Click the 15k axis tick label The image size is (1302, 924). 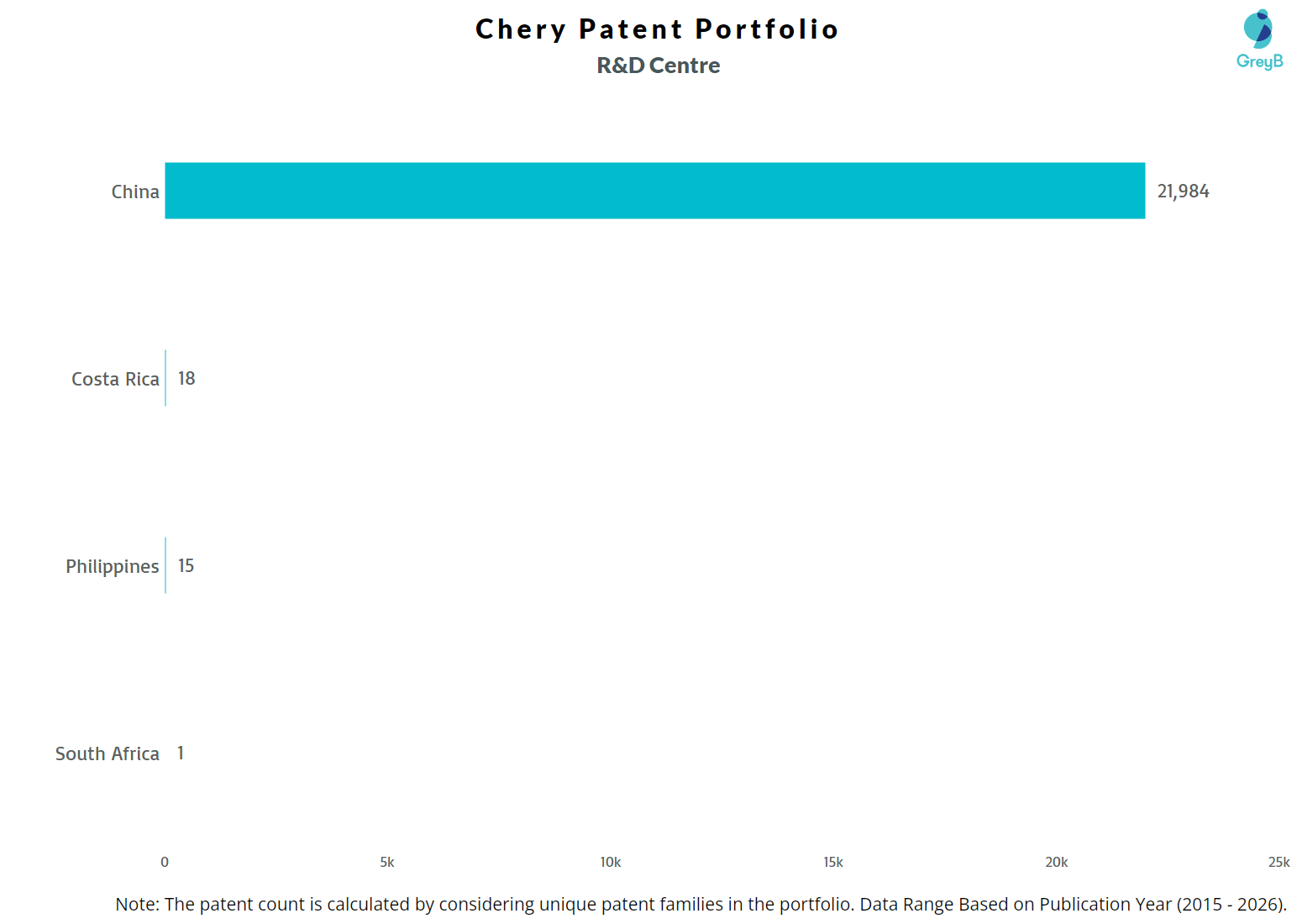[832, 863]
